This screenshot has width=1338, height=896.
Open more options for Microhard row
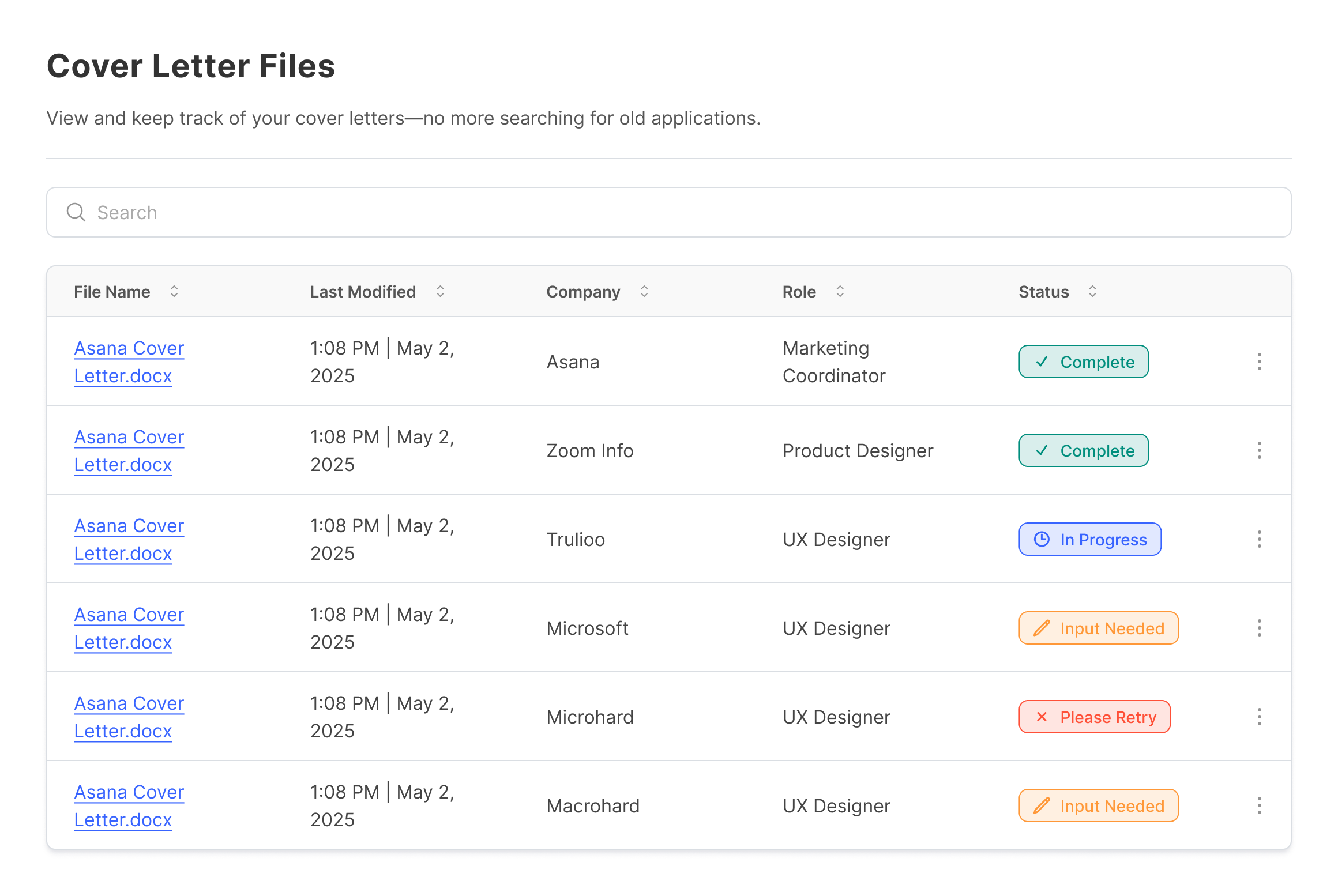pyautogui.click(x=1259, y=717)
